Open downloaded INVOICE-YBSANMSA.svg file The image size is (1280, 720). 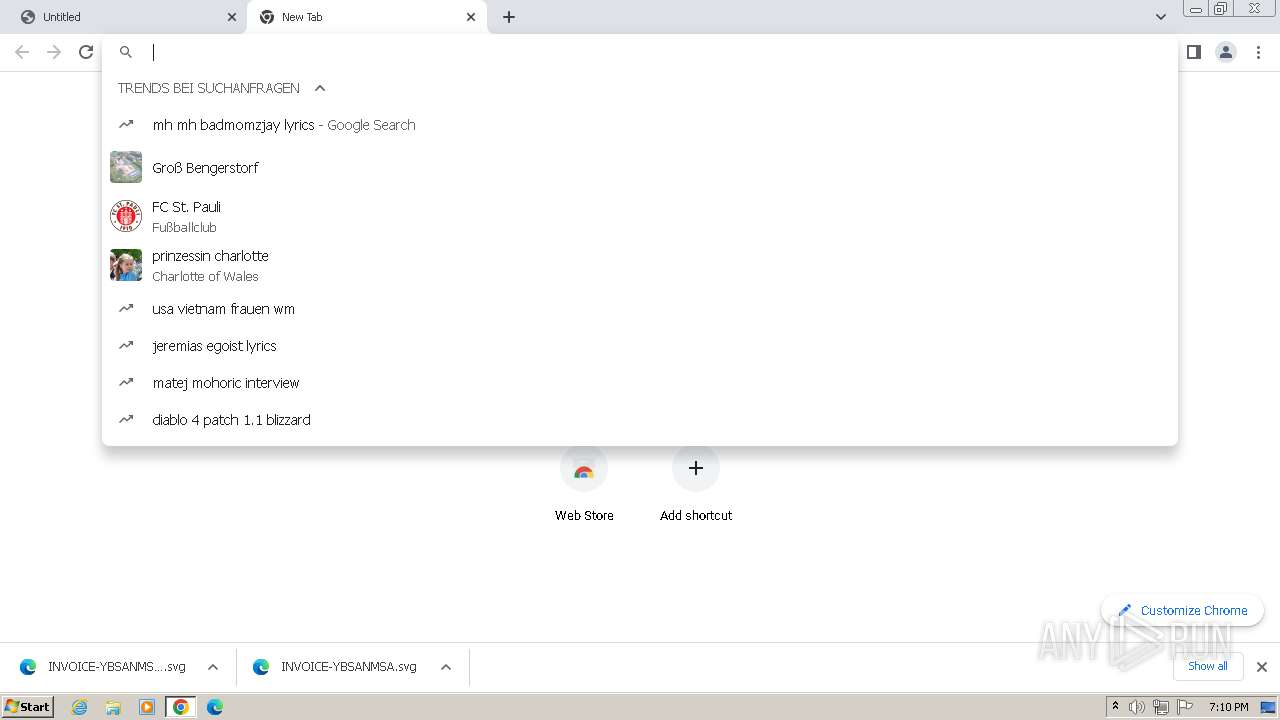[335, 667]
